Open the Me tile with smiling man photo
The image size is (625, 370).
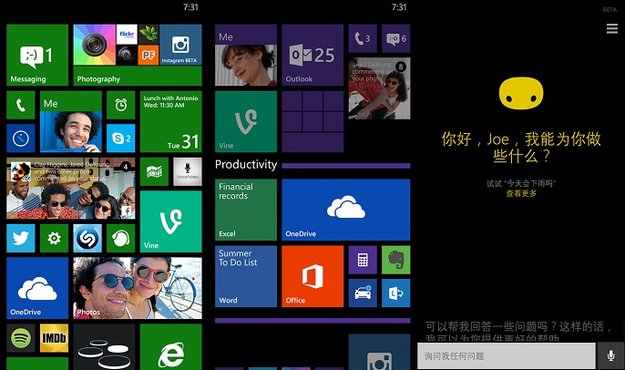pyautogui.click(x=71, y=122)
